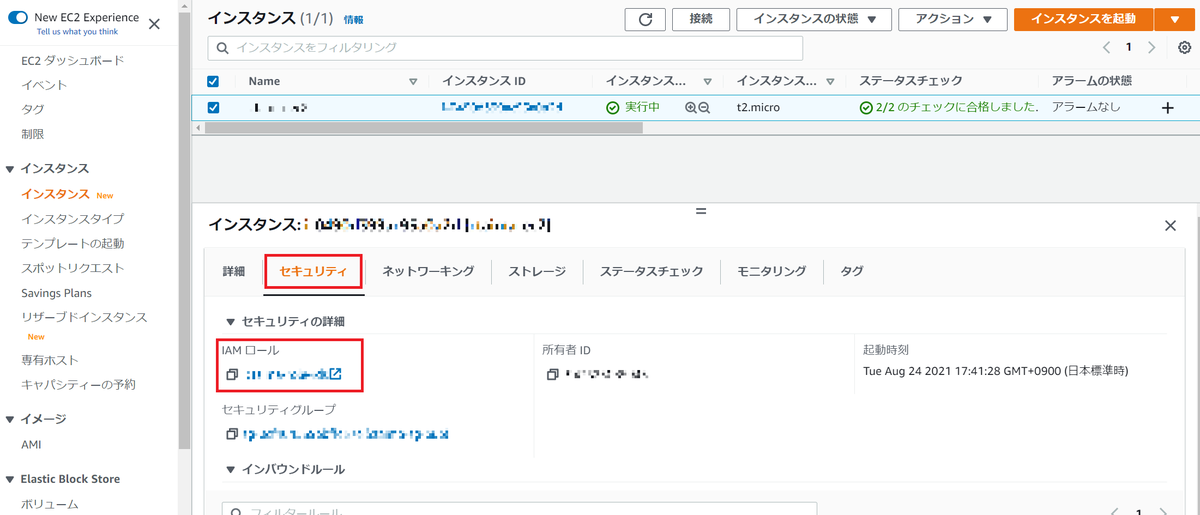Collapse セキュリティの詳細 section

click(x=231, y=322)
